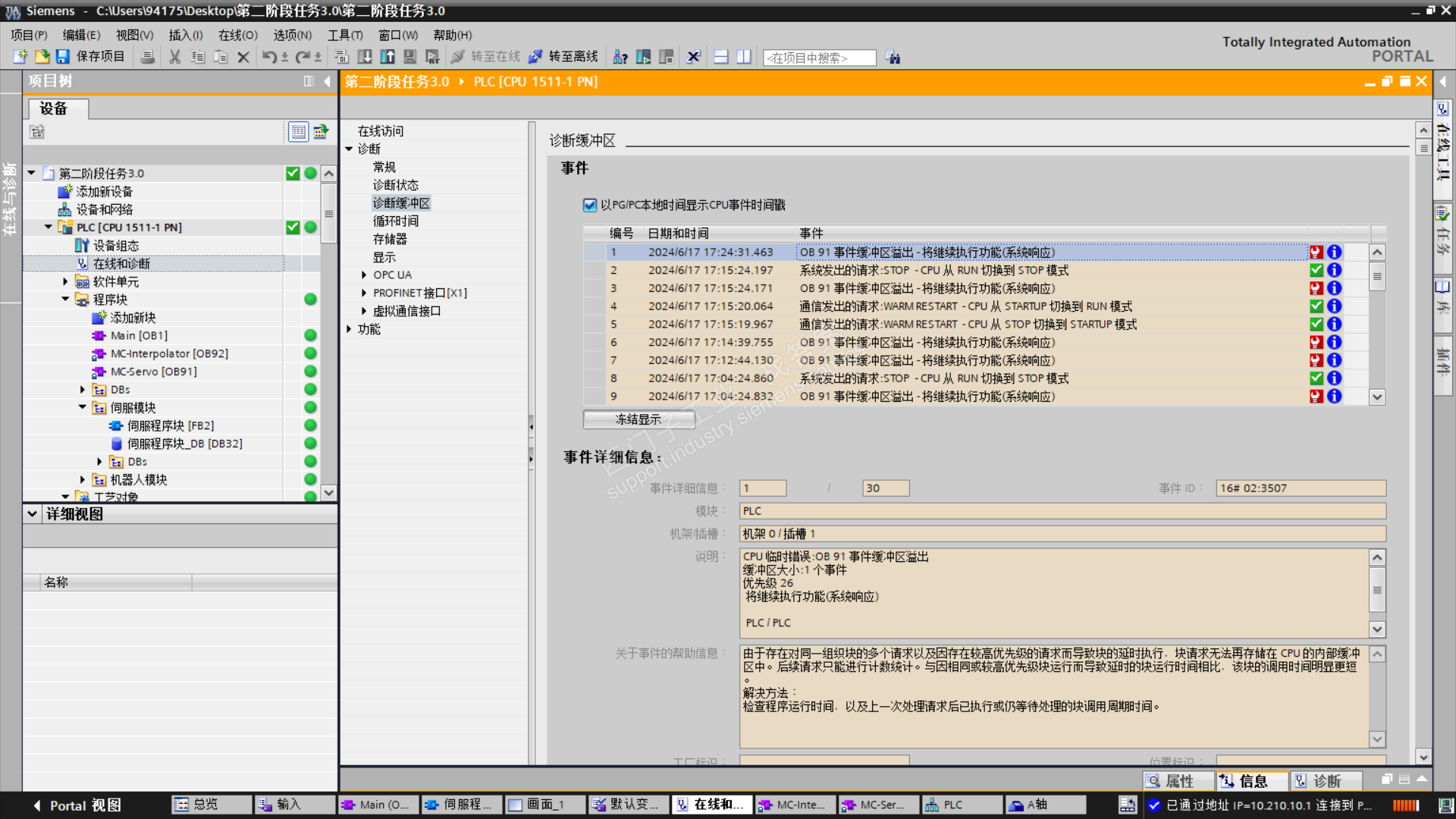Collapse the 详细视图 detail view panel
The height and width of the screenshot is (819, 1456).
tap(32, 514)
